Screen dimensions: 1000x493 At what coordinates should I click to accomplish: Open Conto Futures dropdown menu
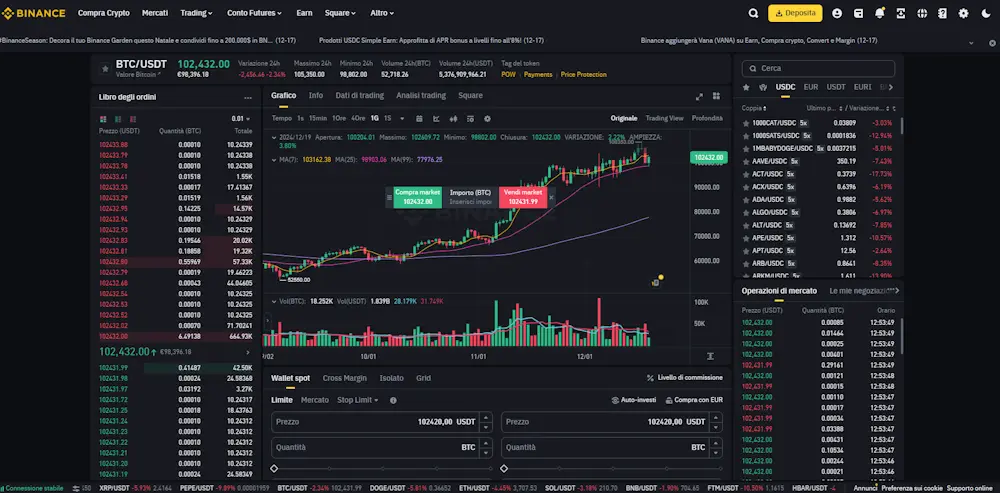tap(254, 13)
